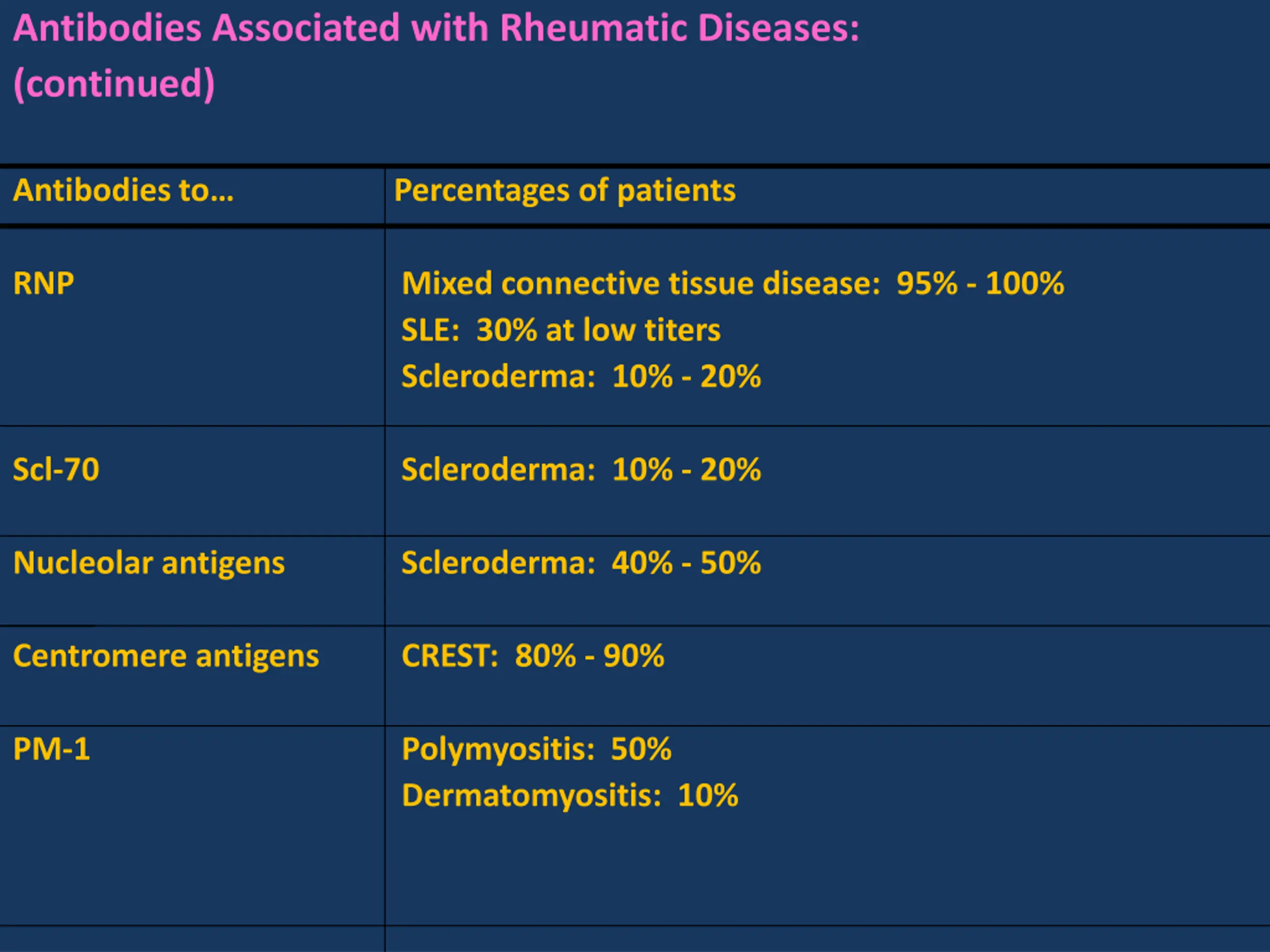Screen dimensions: 1270x952
Task: Click the word "Rheumatic" in the slide title
Action: tap(593, 28)
